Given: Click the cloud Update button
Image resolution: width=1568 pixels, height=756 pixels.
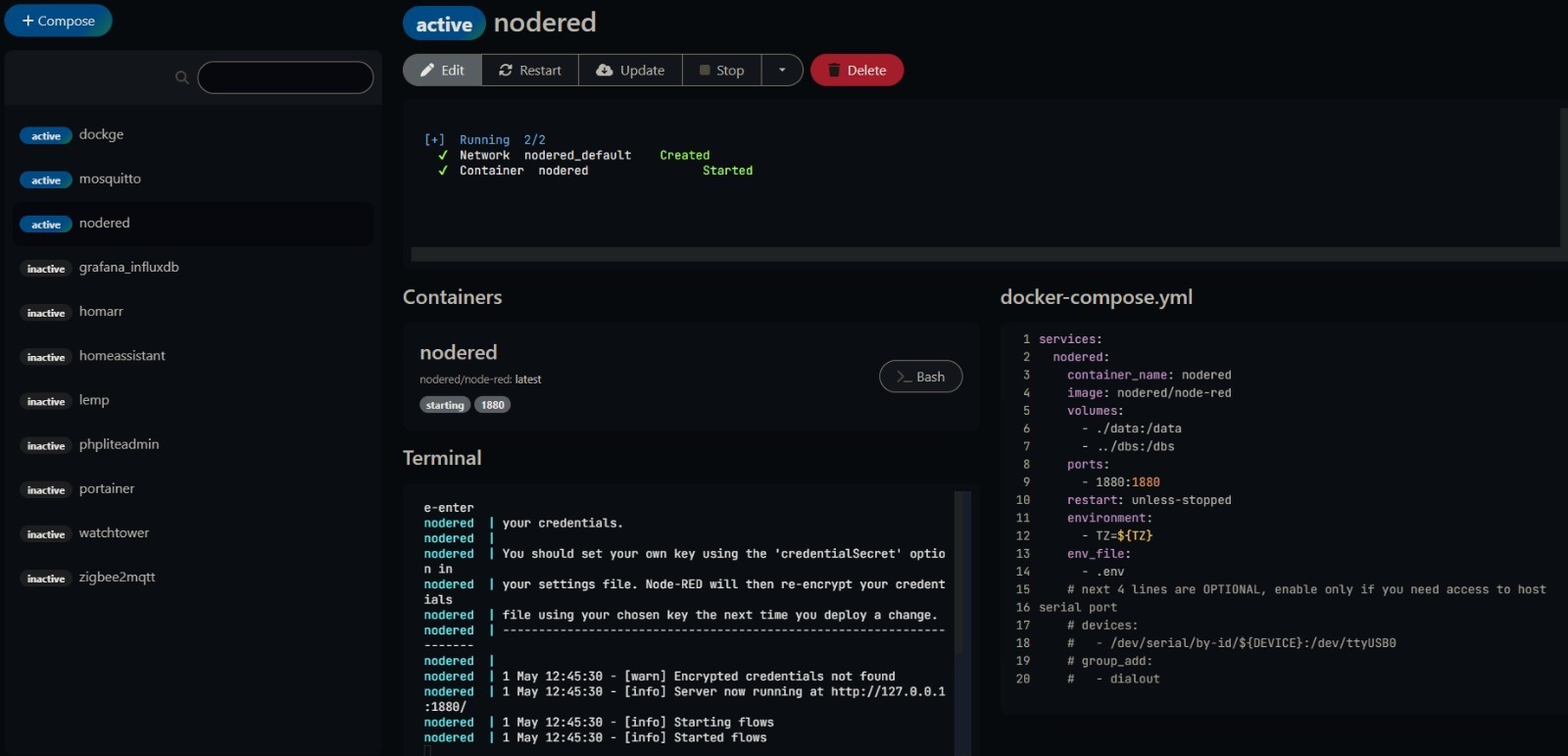Looking at the screenshot, I should (x=630, y=71).
